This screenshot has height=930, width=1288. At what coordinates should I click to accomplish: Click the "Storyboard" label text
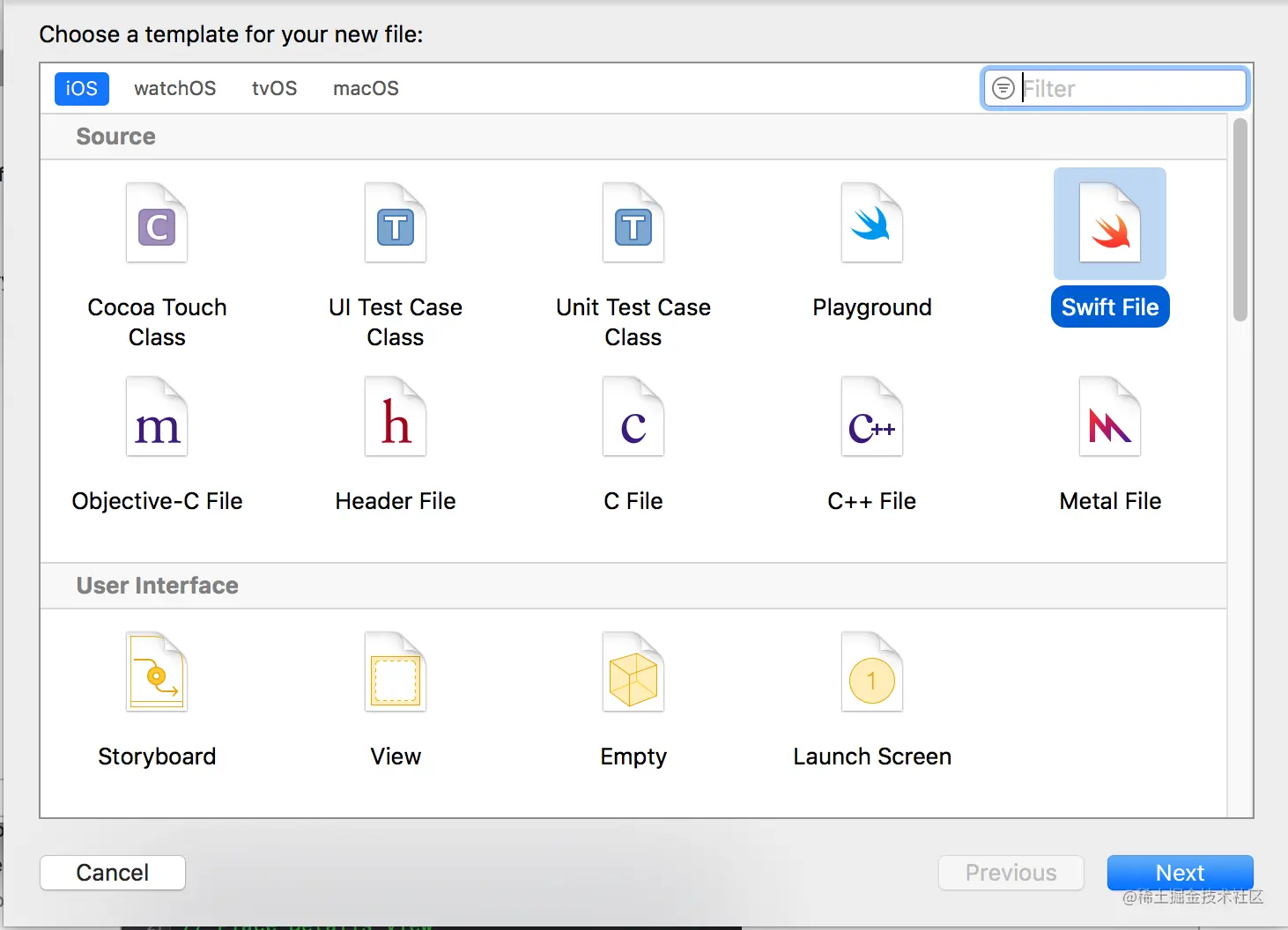pyautogui.click(x=157, y=757)
